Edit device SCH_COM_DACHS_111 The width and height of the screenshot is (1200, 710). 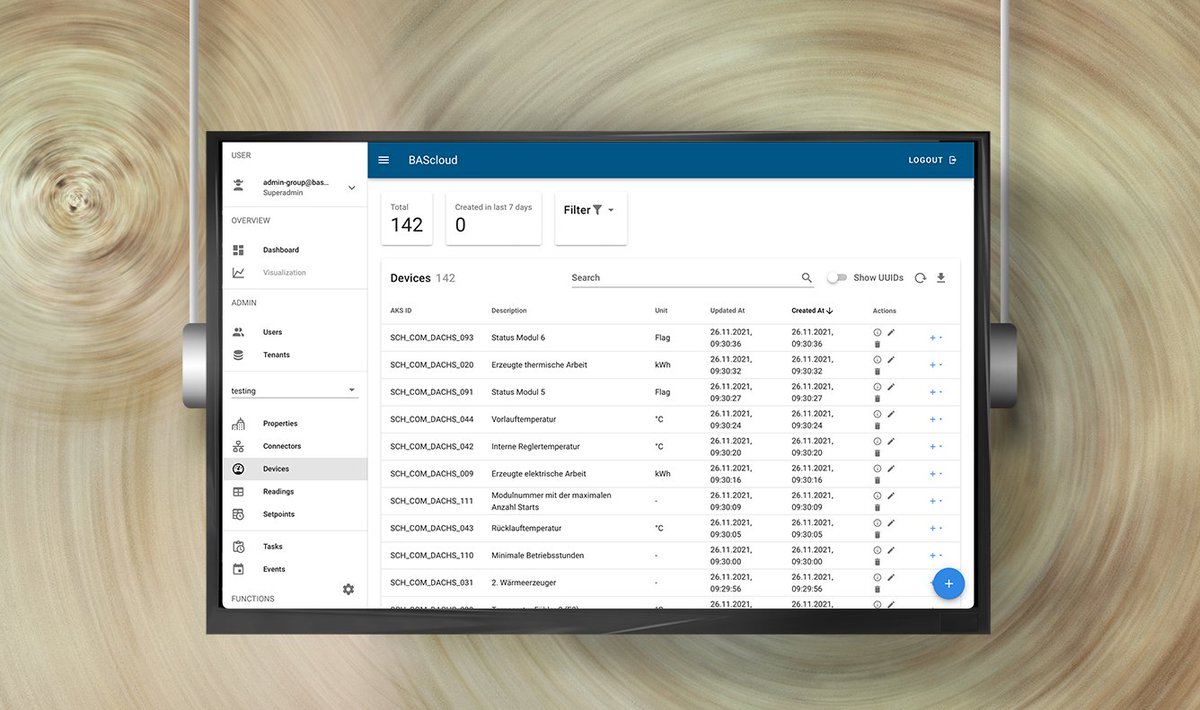(x=891, y=495)
